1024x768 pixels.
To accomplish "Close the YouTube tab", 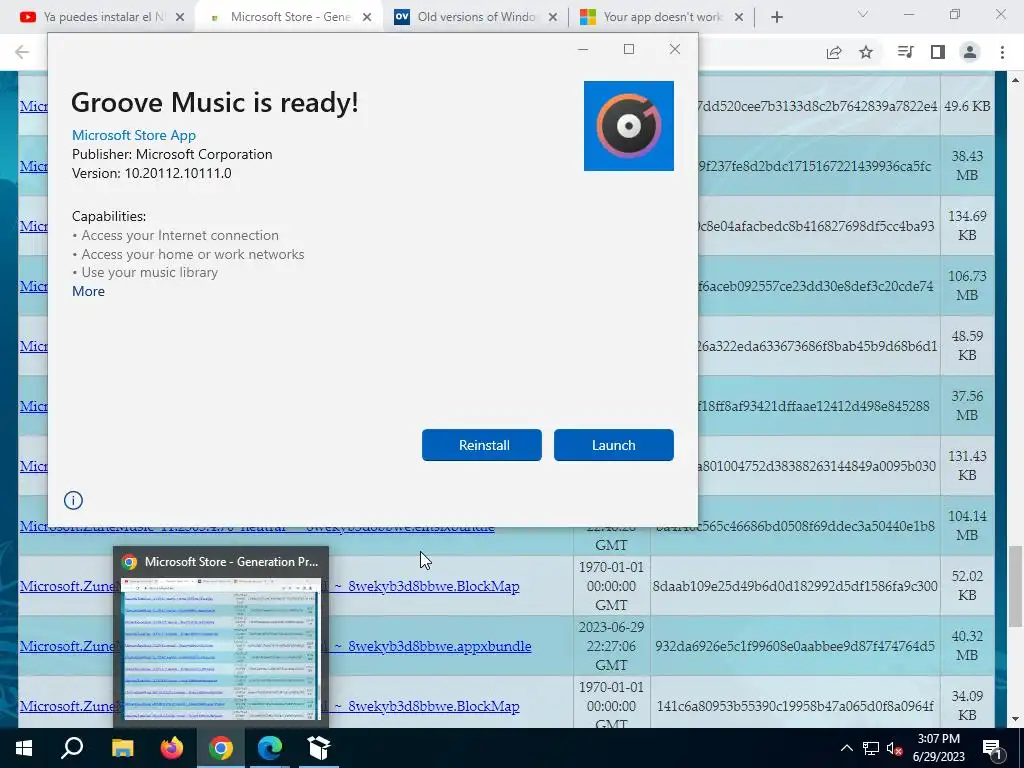I will [x=181, y=17].
